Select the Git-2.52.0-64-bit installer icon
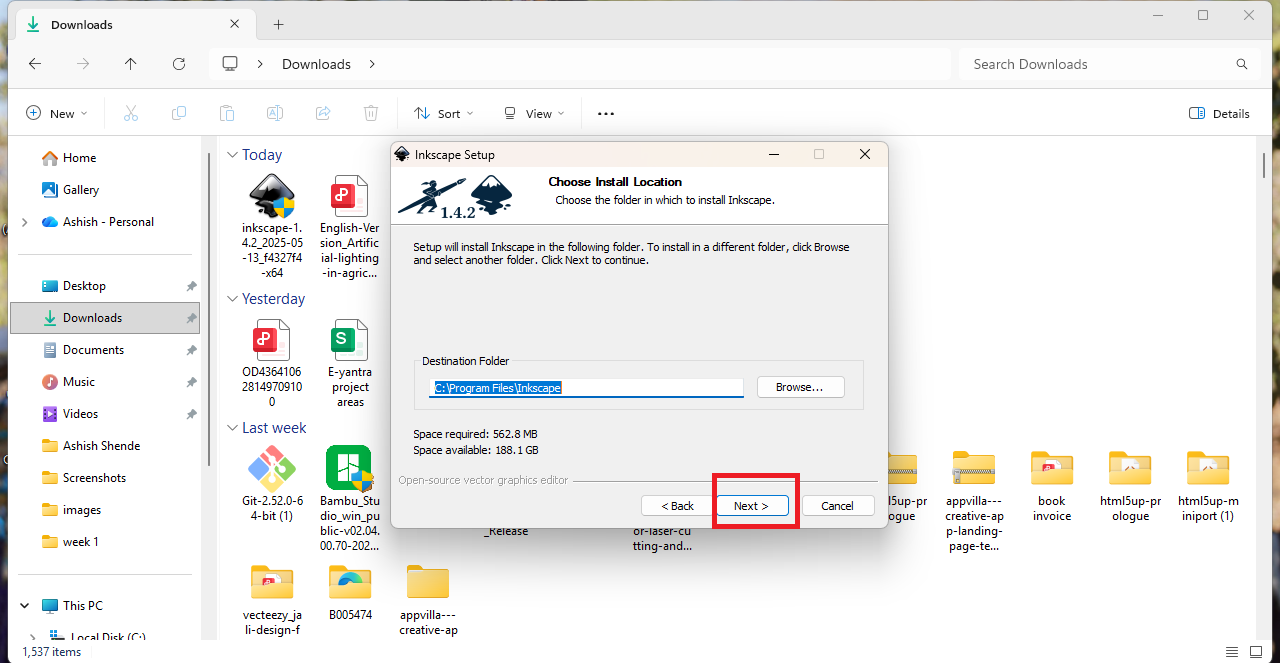The width and height of the screenshot is (1280, 663). (271, 468)
